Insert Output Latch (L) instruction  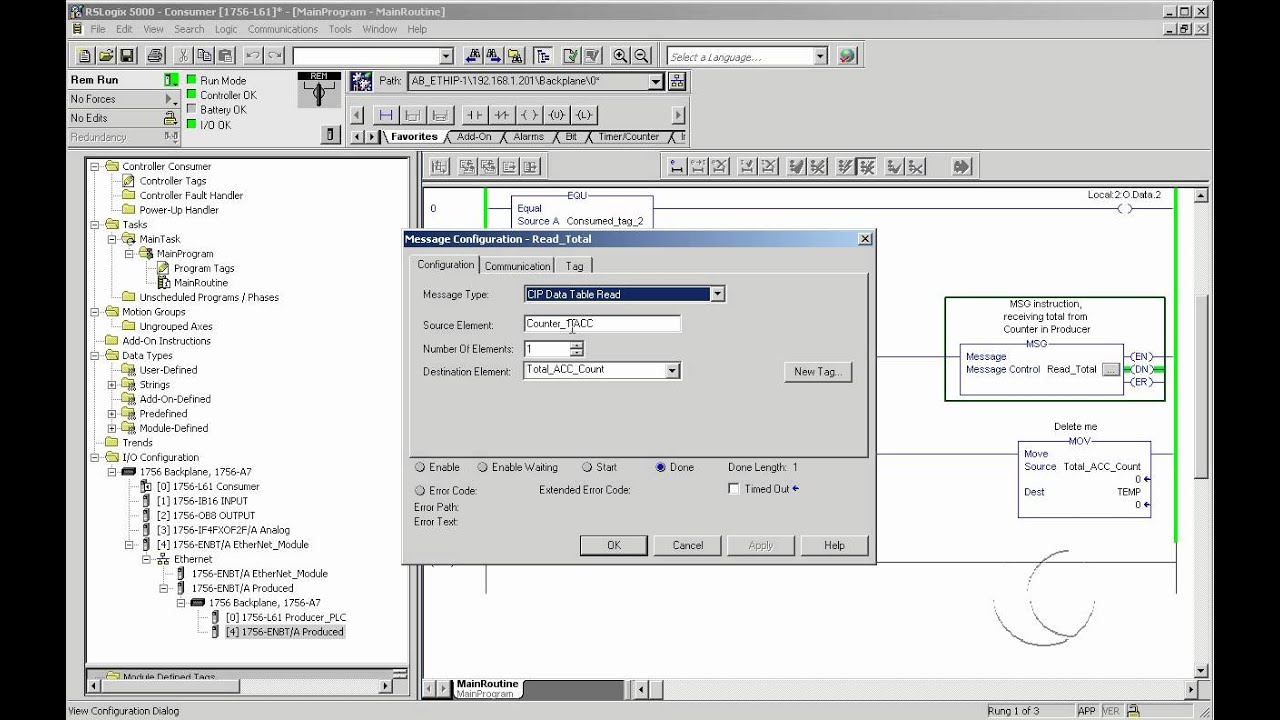click(x=585, y=115)
